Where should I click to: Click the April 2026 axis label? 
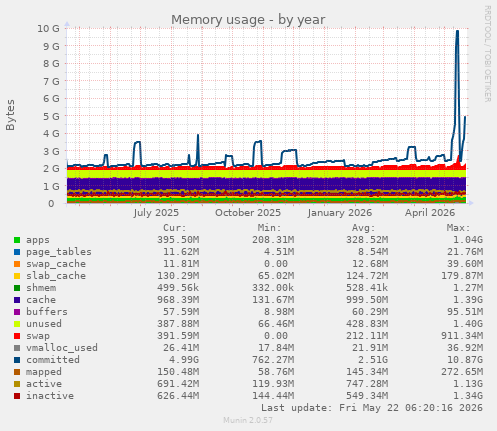430,213
